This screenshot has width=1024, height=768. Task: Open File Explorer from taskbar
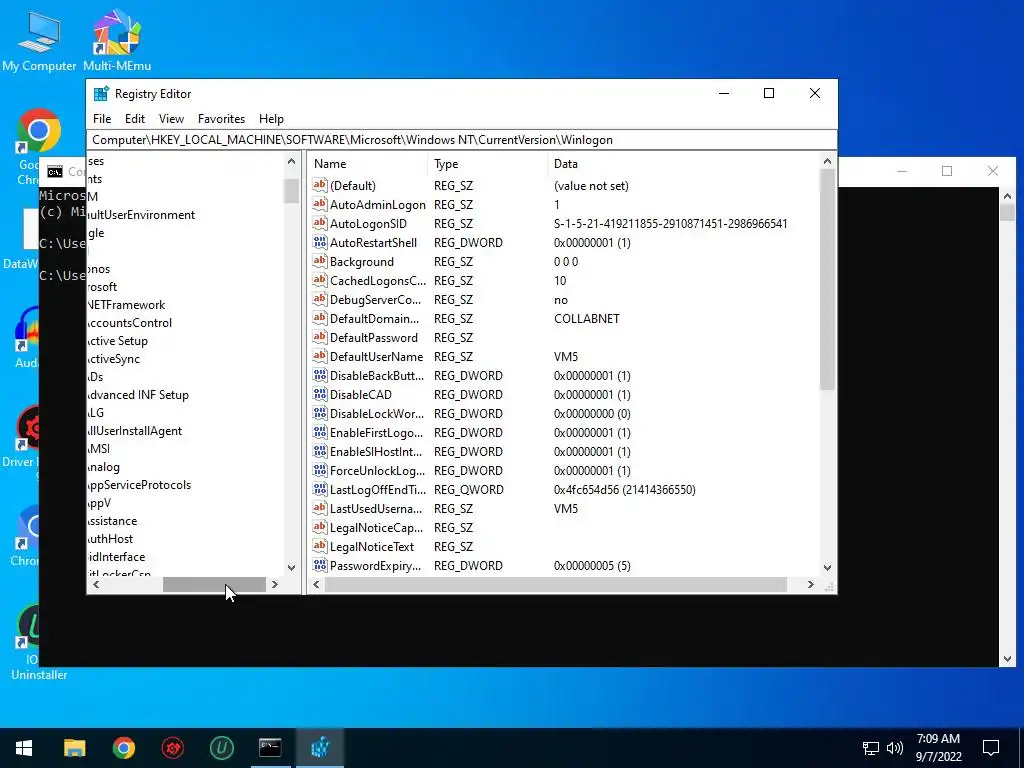74,748
